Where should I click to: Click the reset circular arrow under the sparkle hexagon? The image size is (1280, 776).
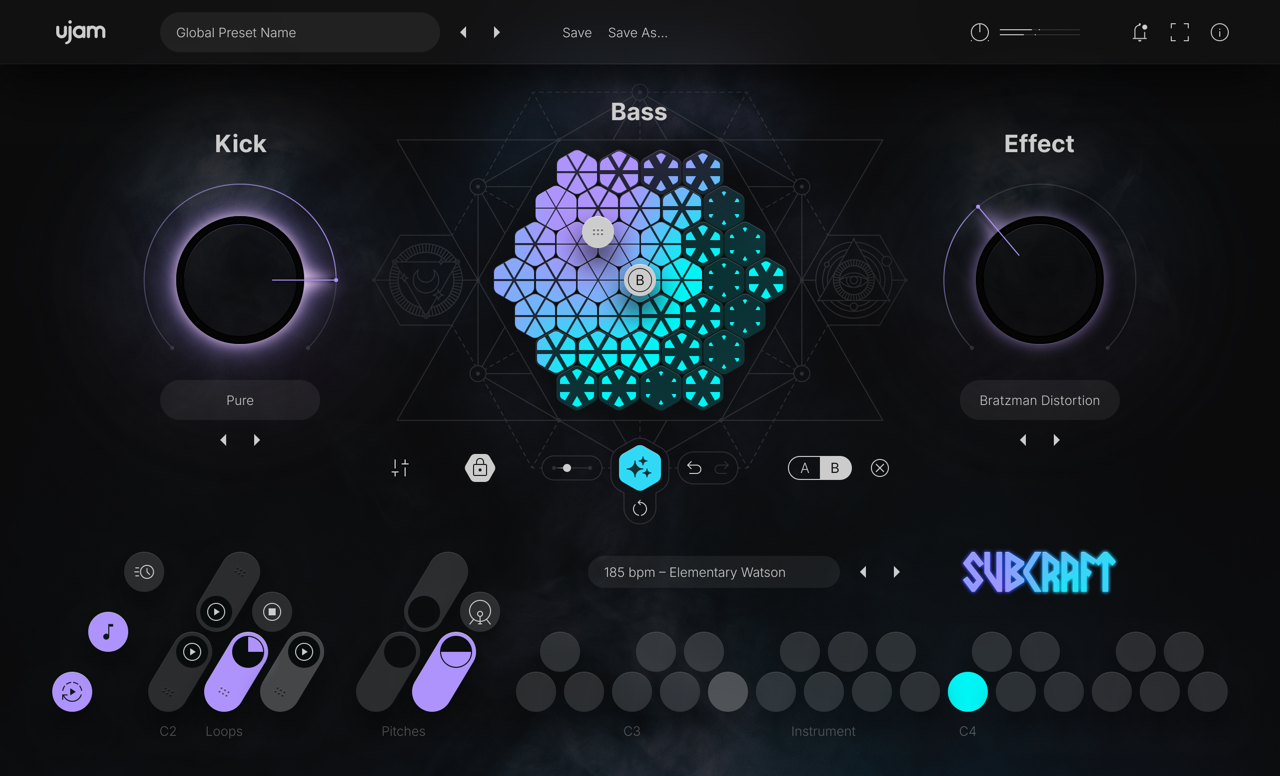(x=639, y=508)
